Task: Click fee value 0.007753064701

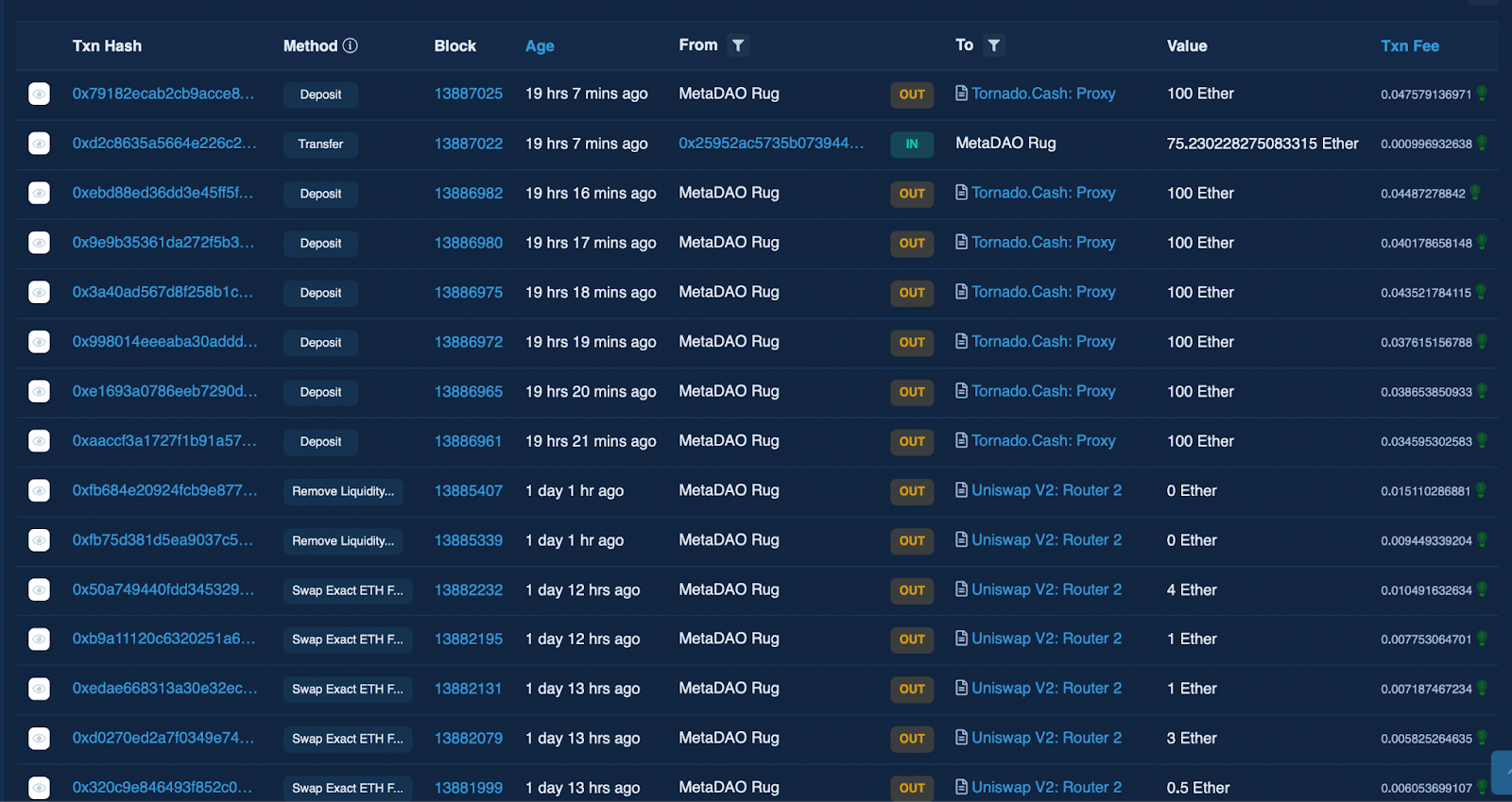Action: coord(1426,640)
